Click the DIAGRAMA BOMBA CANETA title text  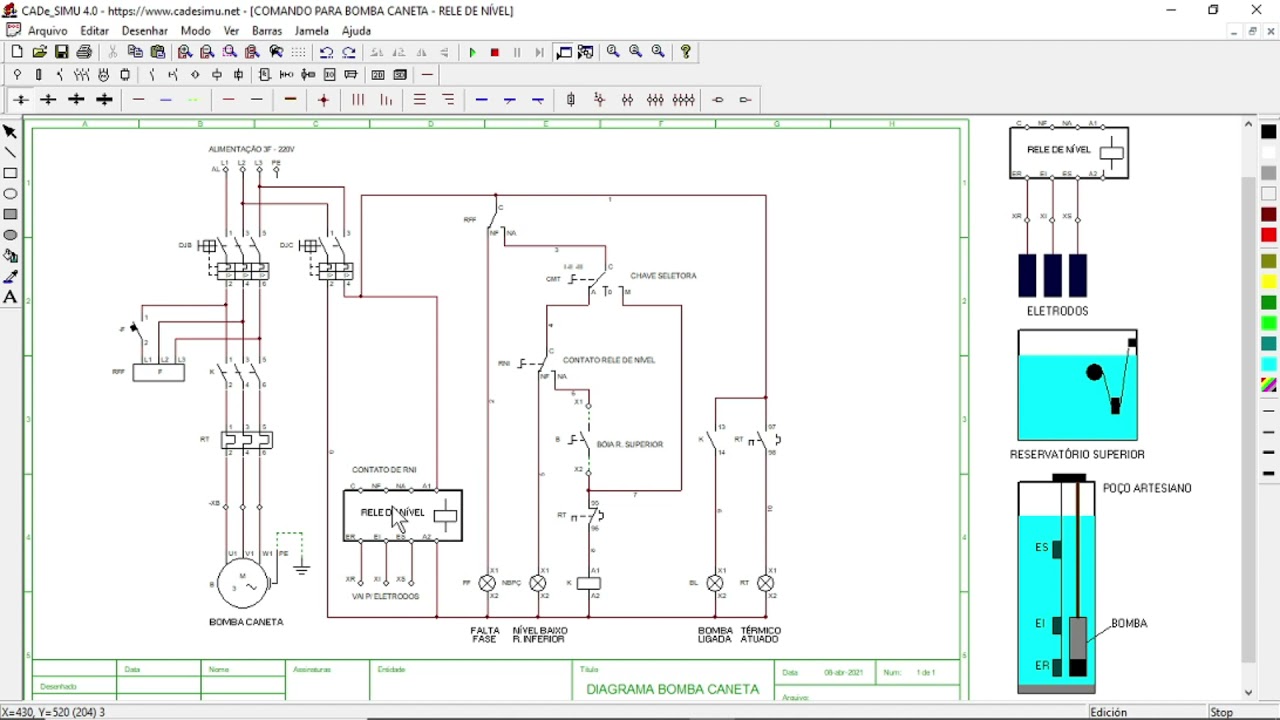tap(672, 689)
